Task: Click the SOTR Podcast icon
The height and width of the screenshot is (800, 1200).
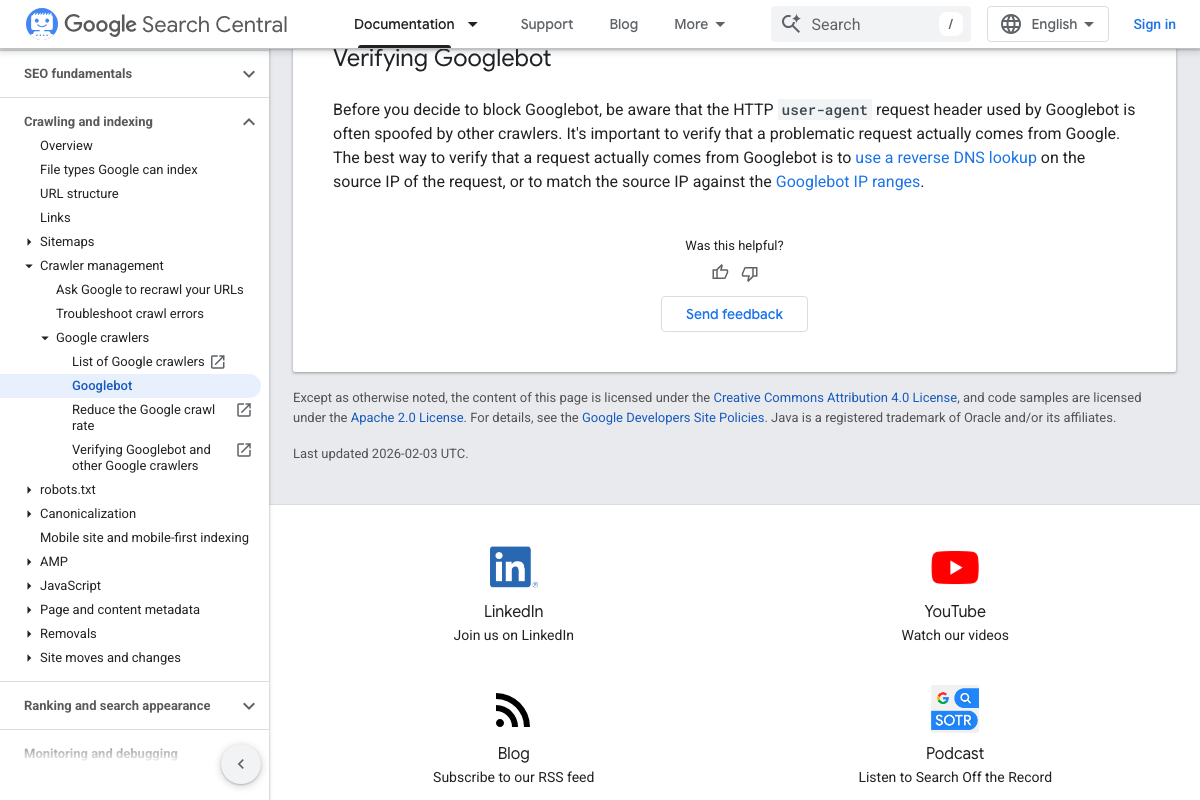Action: [955, 709]
